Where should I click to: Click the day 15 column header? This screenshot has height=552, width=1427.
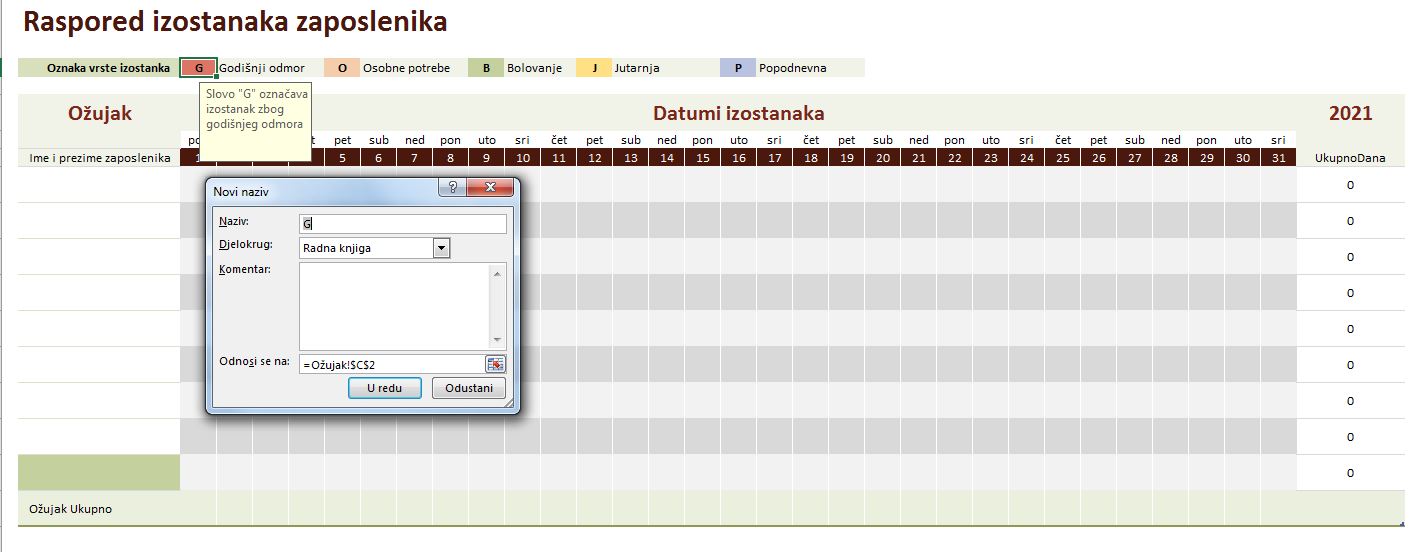pyautogui.click(x=702, y=158)
